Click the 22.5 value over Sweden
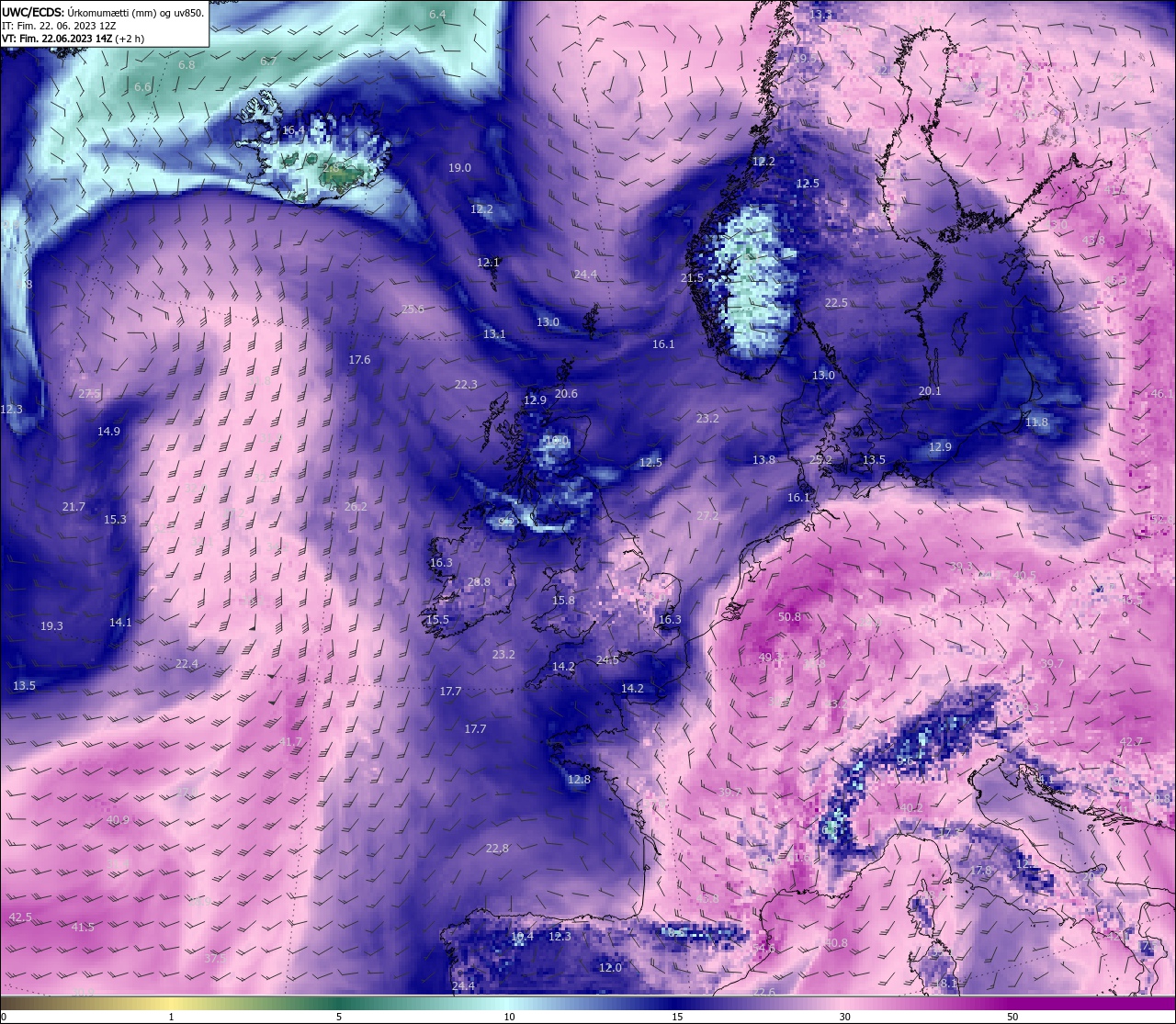Screen dimensions: 1176x1024 pyautogui.click(x=836, y=303)
